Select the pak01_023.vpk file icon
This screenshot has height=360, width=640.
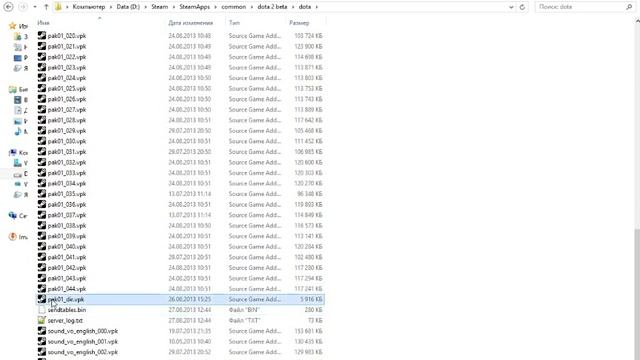(x=42, y=67)
